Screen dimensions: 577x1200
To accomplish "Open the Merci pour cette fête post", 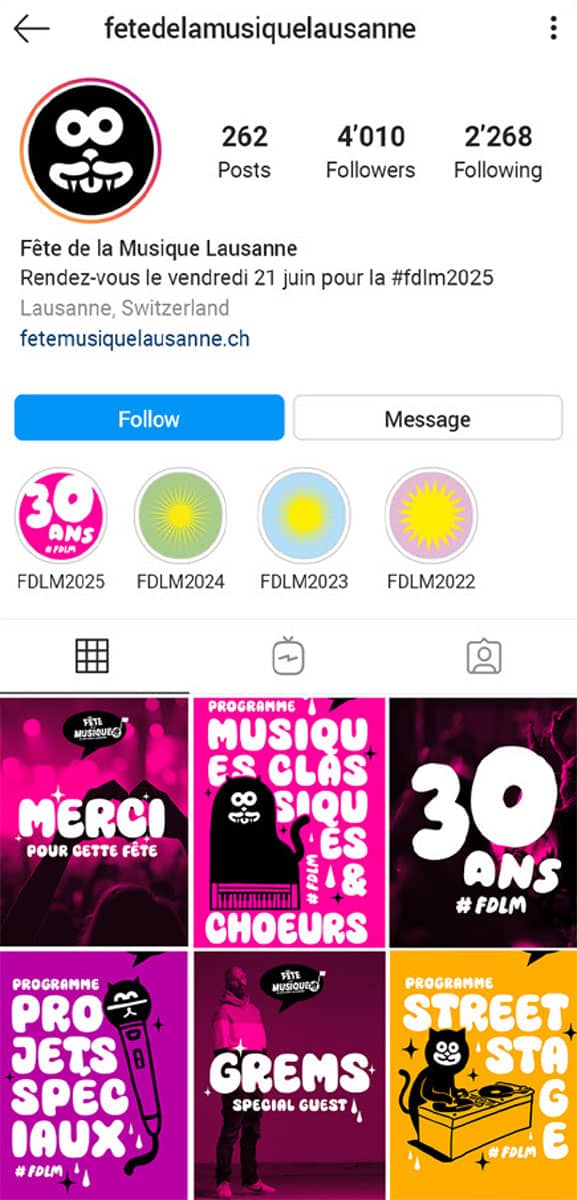I will [94, 822].
